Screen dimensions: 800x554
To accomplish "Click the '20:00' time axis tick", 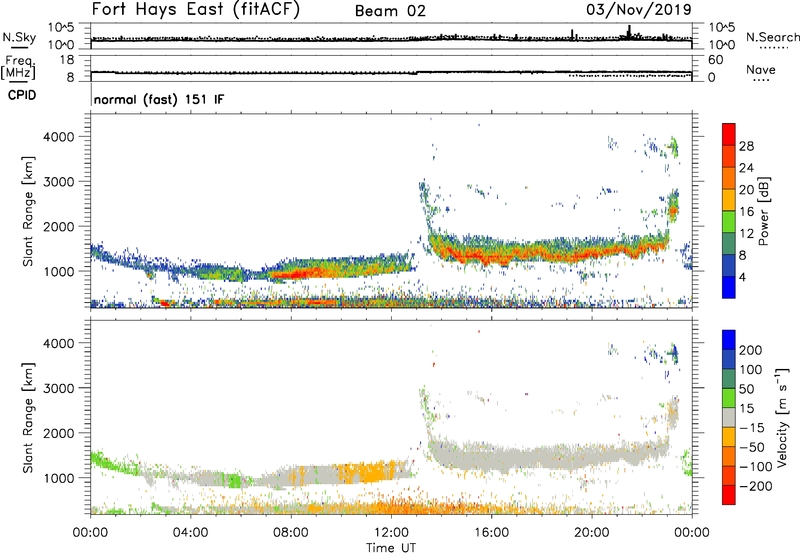I will tap(591, 533).
